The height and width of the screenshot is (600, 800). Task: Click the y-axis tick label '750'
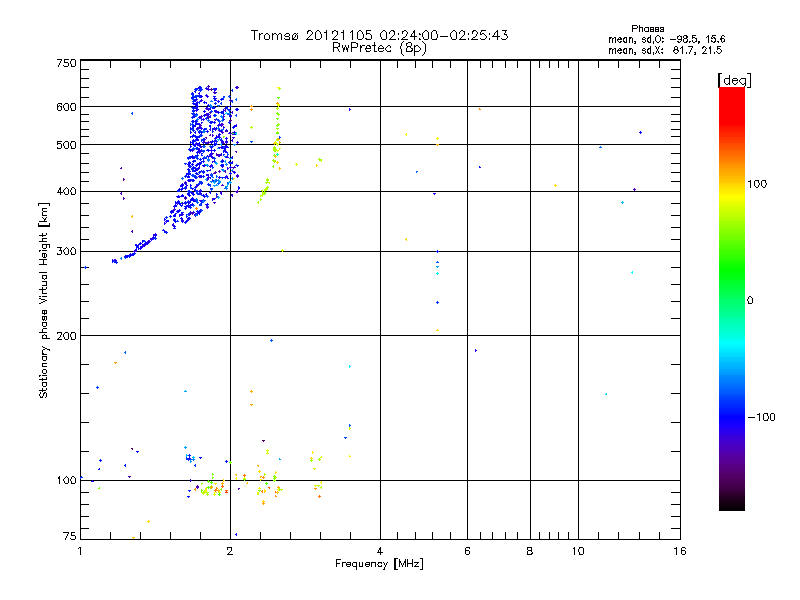point(66,63)
